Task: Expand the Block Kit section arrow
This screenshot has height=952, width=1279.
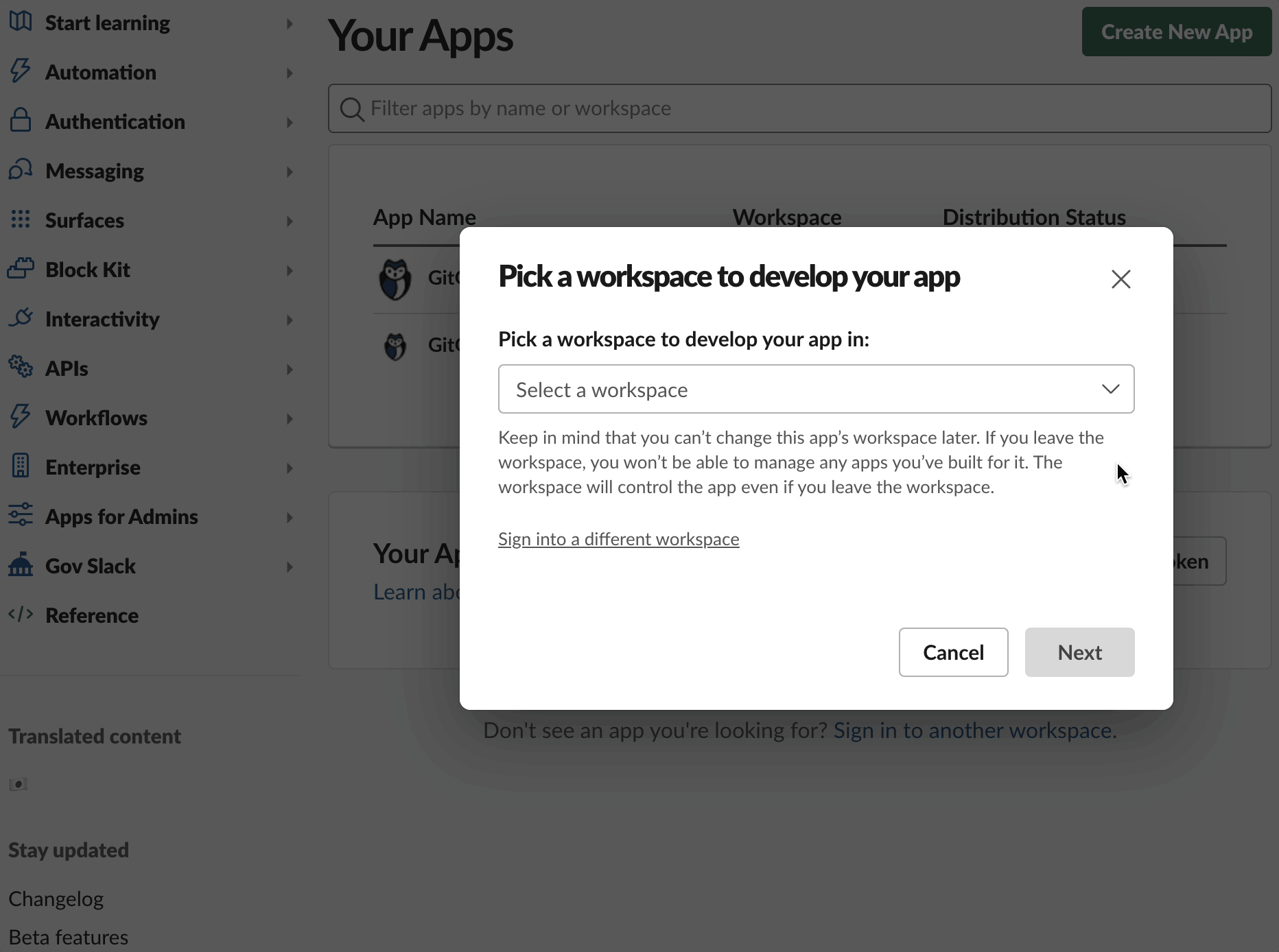Action: click(x=290, y=271)
